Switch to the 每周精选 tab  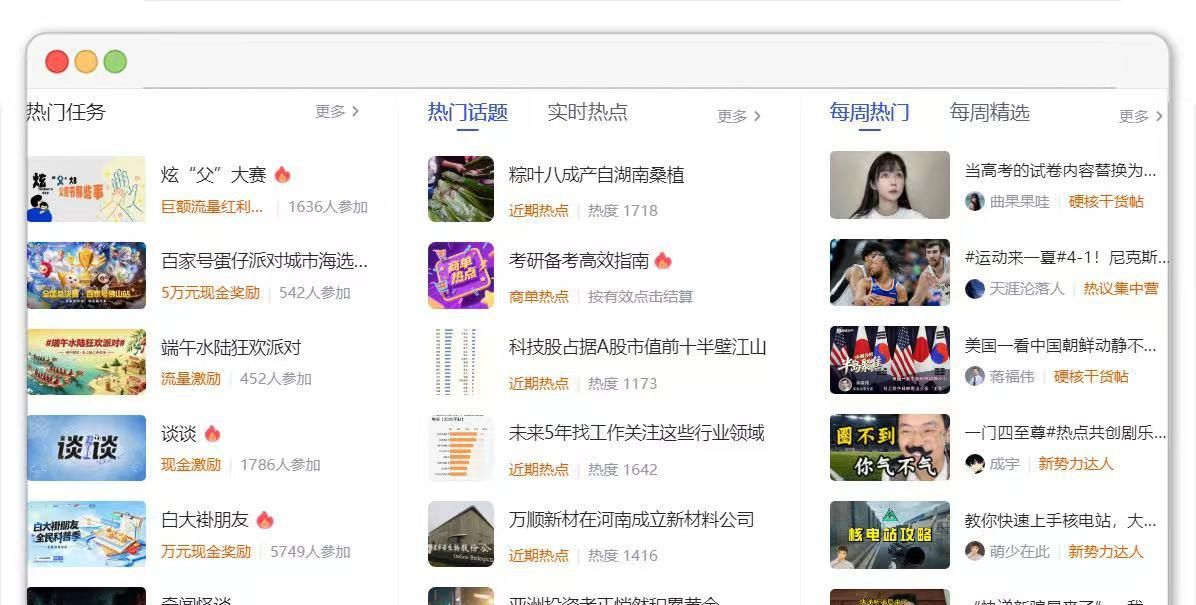989,112
